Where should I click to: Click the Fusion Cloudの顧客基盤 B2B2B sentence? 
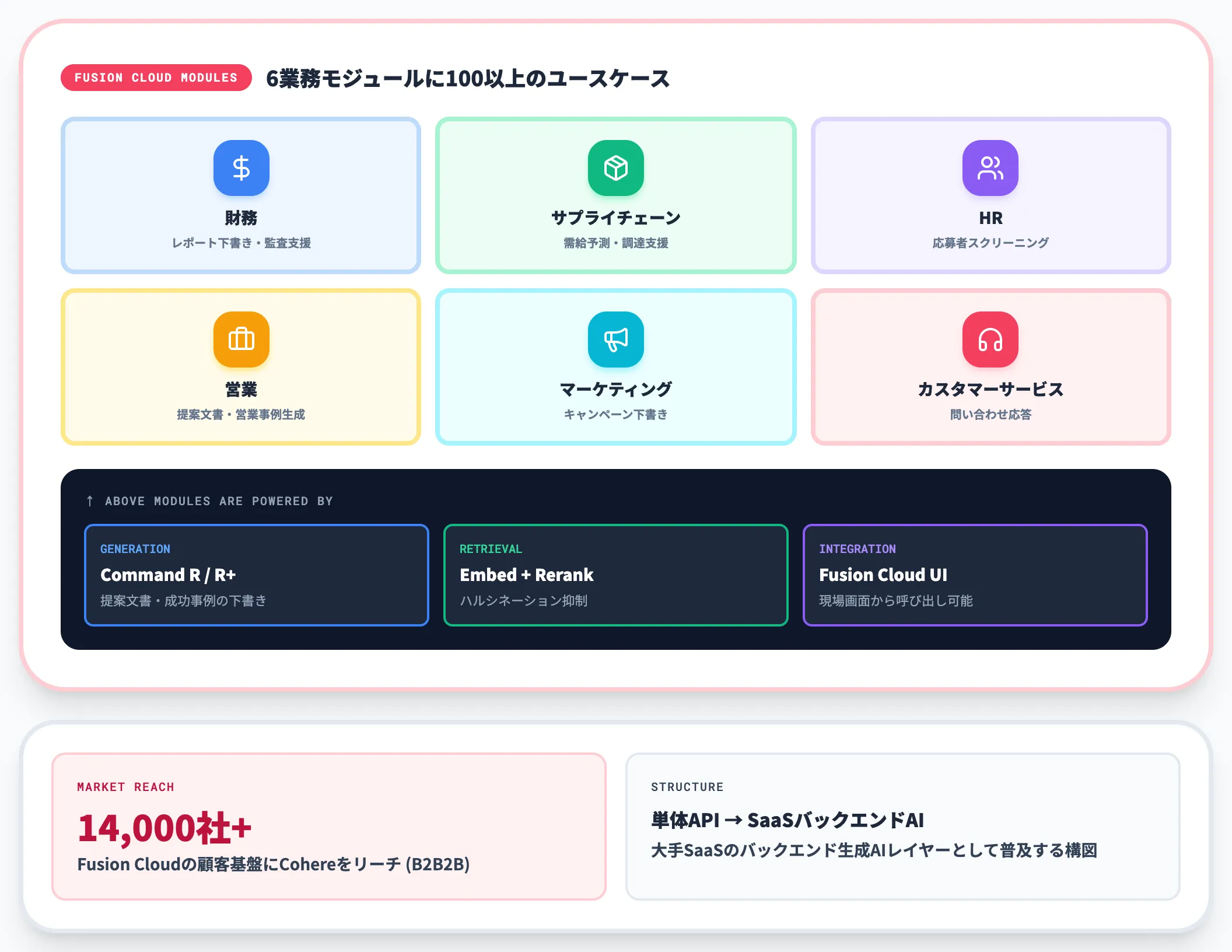(x=274, y=864)
